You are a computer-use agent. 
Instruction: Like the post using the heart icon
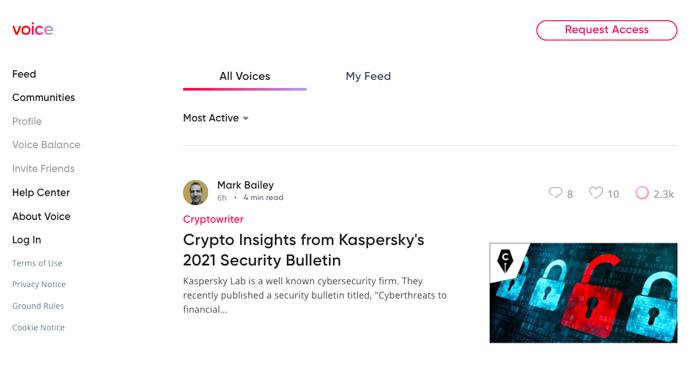(596, 192)
